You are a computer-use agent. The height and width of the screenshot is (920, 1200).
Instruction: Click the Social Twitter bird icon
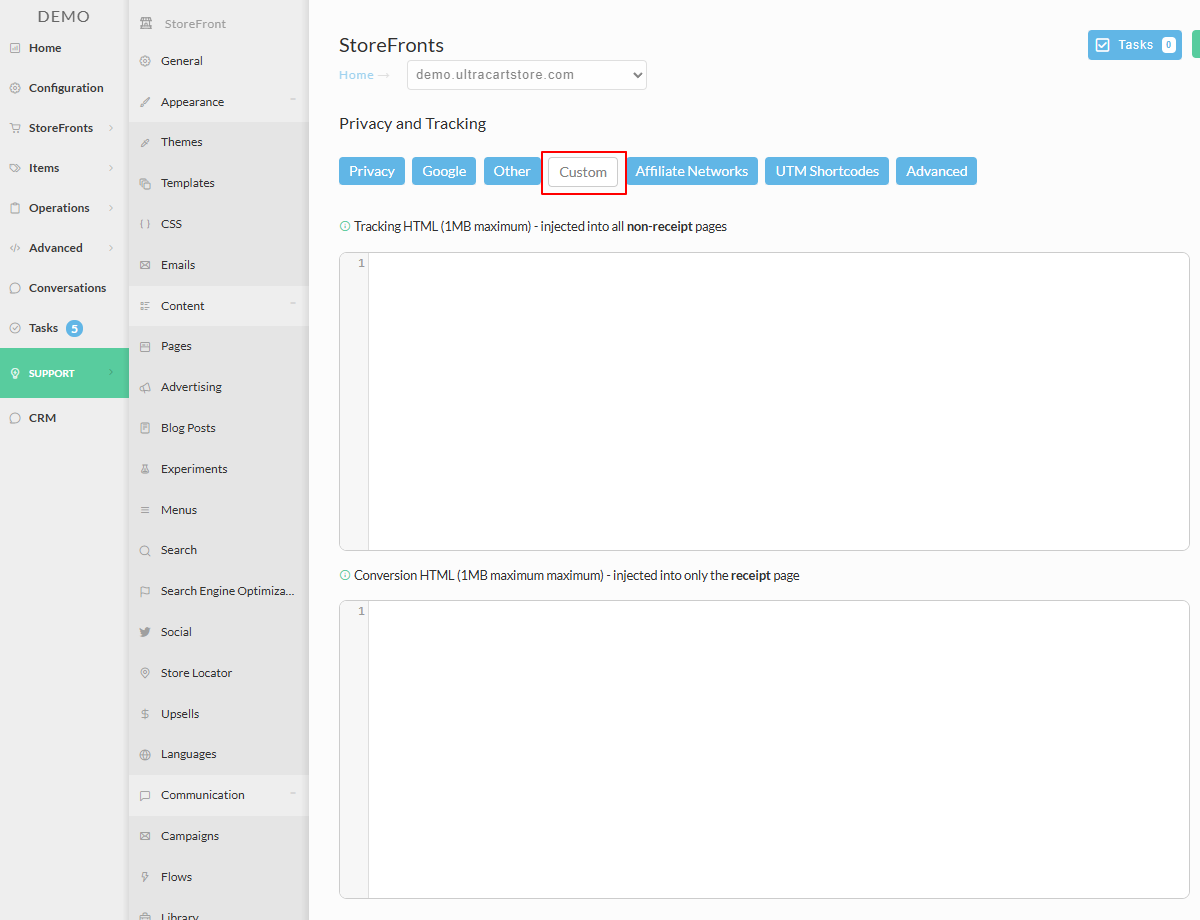coord(145,632)
